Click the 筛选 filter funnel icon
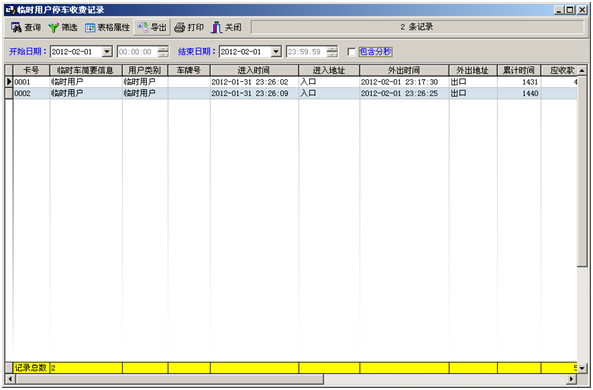 tap(53, 27)
